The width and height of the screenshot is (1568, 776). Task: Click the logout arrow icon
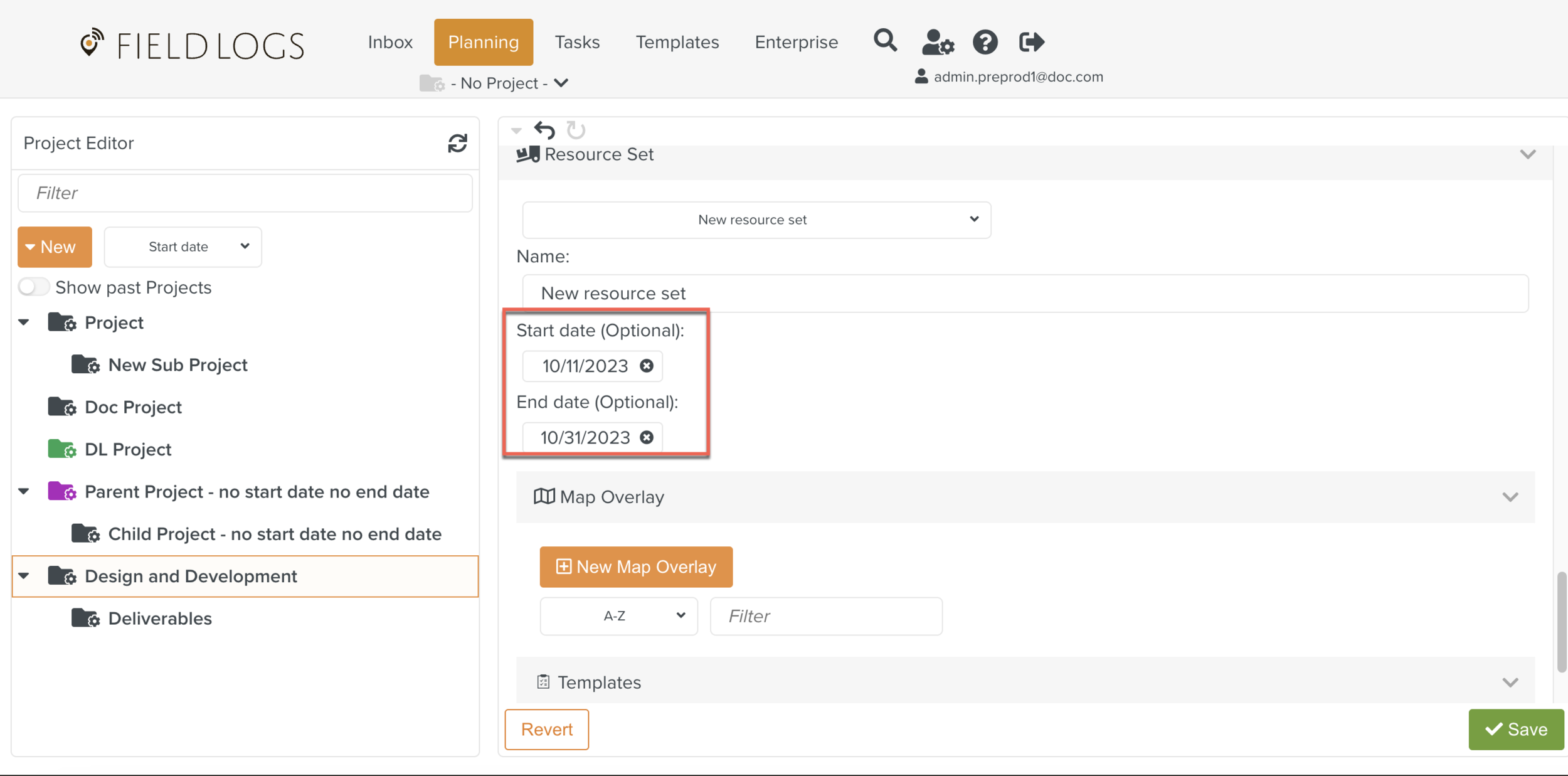tap(1031, 42)
